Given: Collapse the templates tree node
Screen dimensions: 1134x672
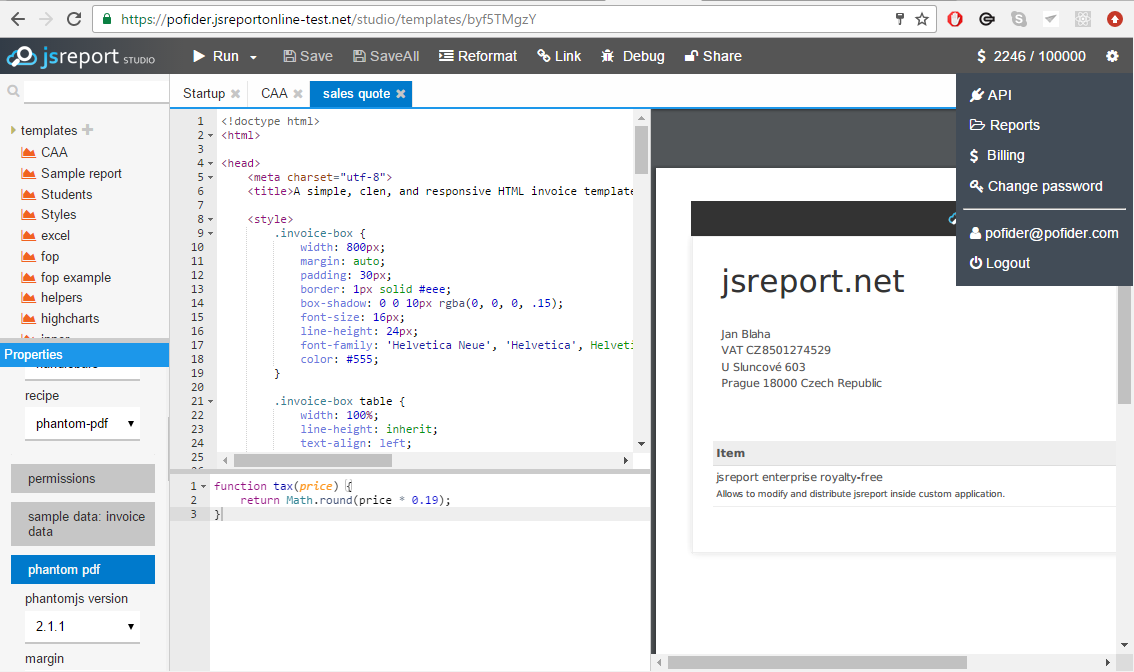Looking at the screenshot, I should click(13, 130).
